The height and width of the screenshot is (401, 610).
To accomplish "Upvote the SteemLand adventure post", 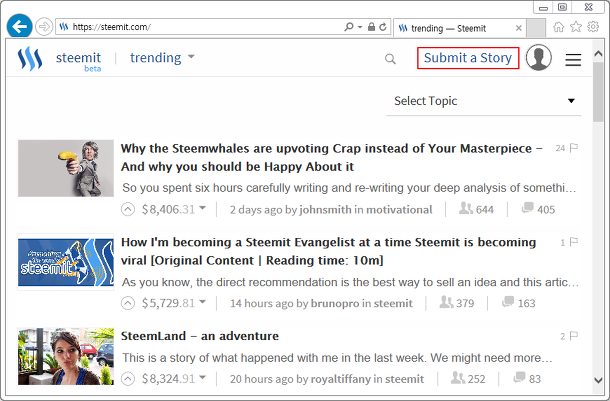I will click(x=127, y=379).
